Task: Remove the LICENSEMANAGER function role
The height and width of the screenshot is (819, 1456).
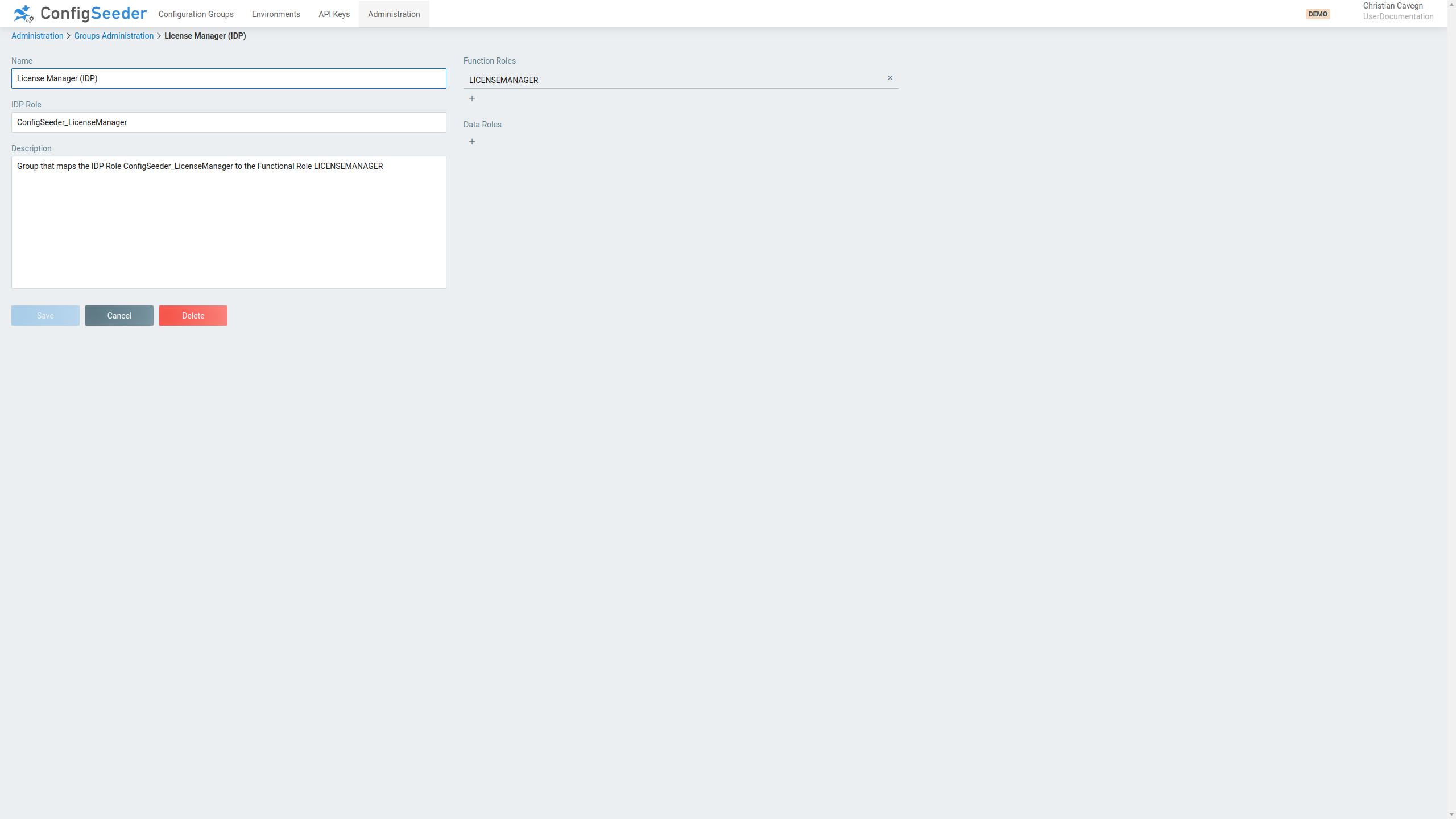Action: point(890,78)
